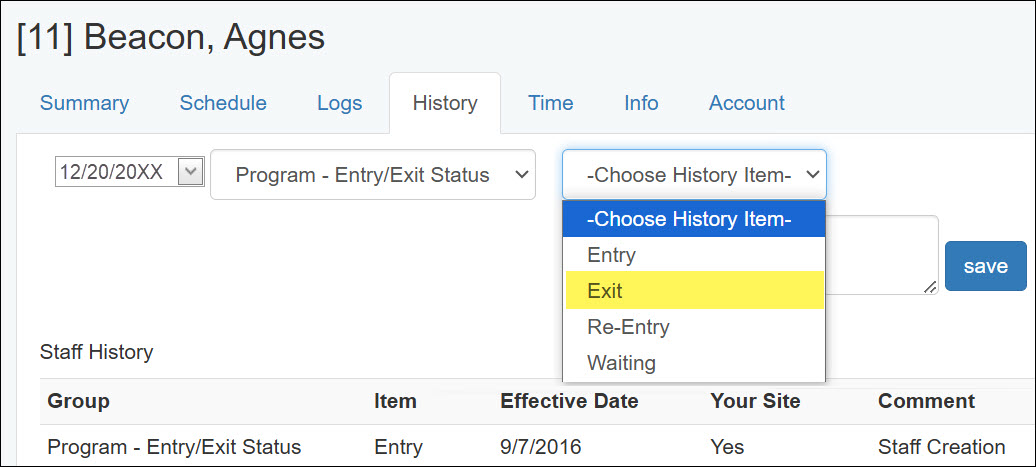Click inside the comment text area

(882, 255)
